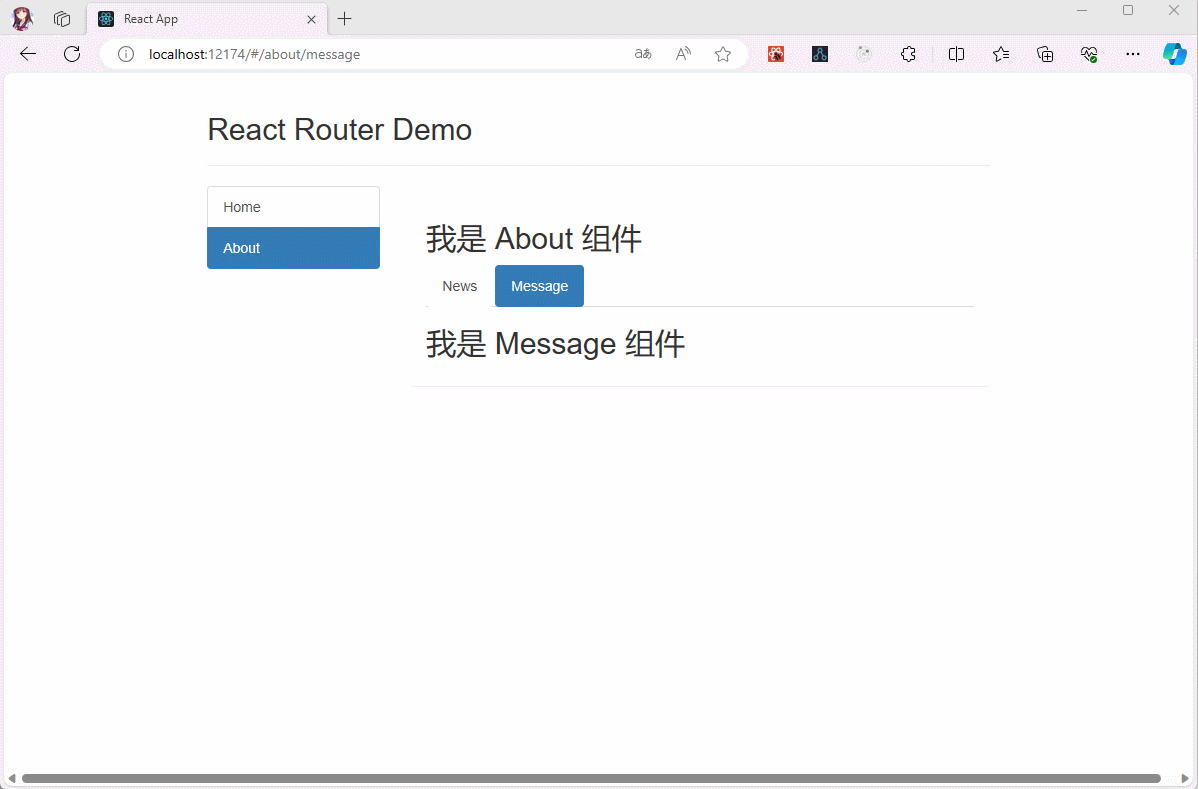
Task: Toggle split screen view
Action: click(x=956, y=54)
